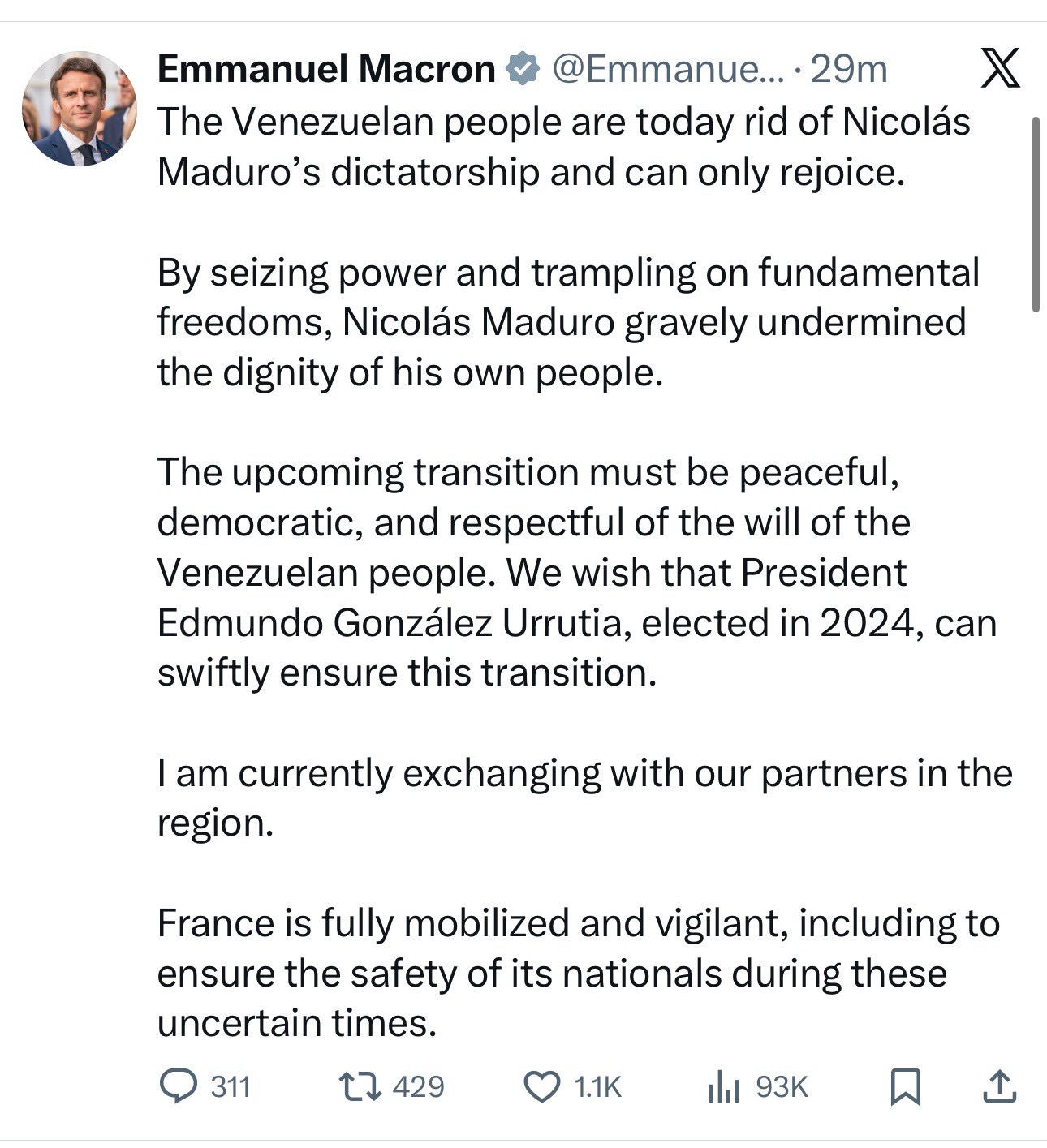Click the vertical scrollbar thumb
The image size is (1047, 1148).
(1035, 214)
